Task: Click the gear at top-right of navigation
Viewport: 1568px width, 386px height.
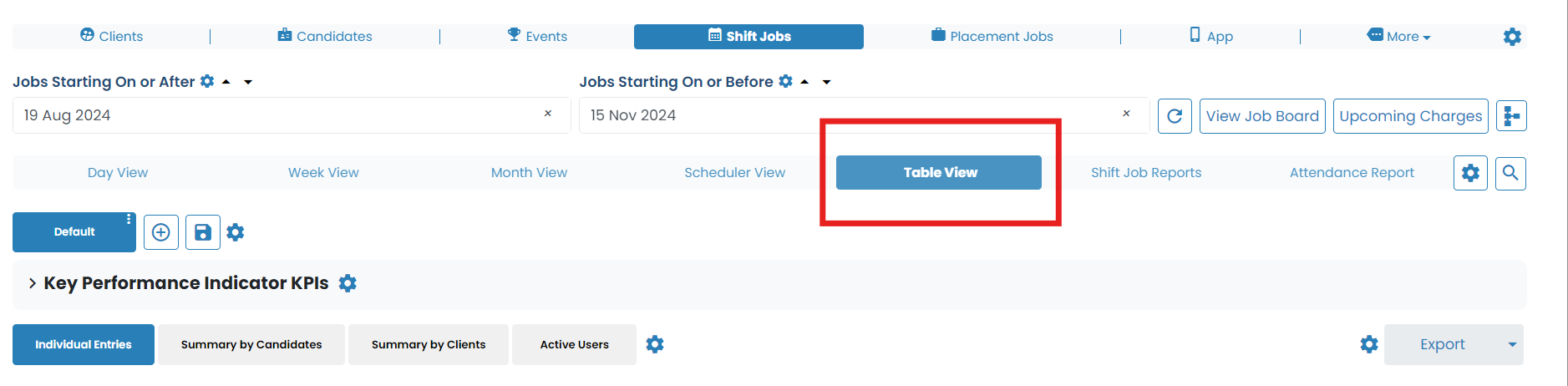Action: (x=1512, y=37)
